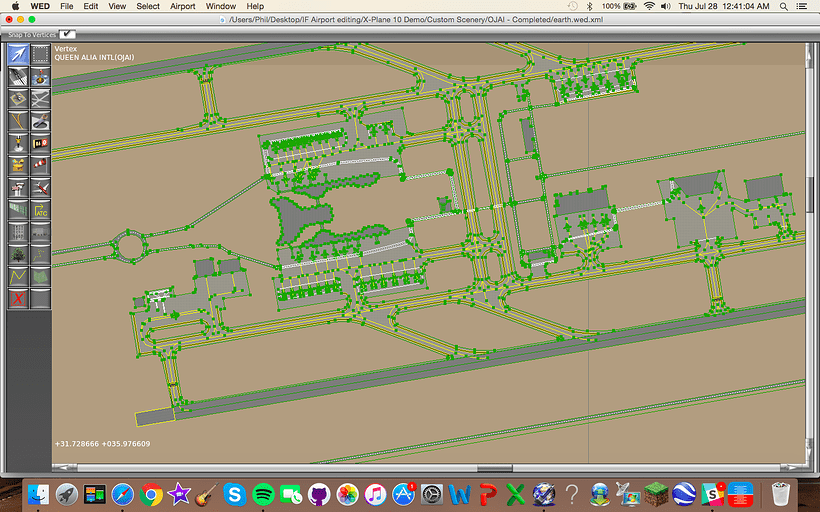Toggle the Snap To Vertices checkbox
Viewport: 820px width, 512px height.
pyautogui.click(x=67, y=34)
